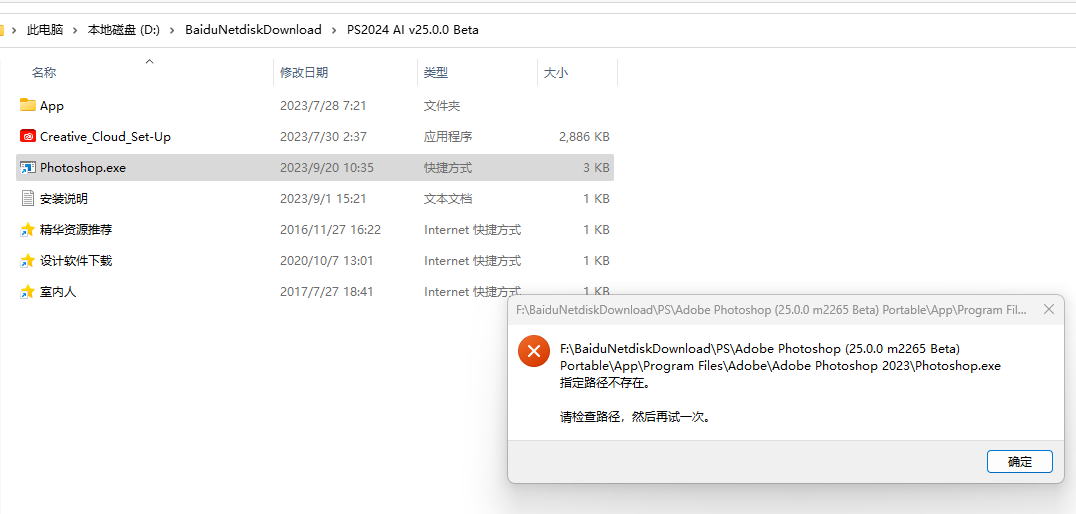The image size is (1076, 514).
Task: Sort files by 修改日期 column
Action: 303,73
